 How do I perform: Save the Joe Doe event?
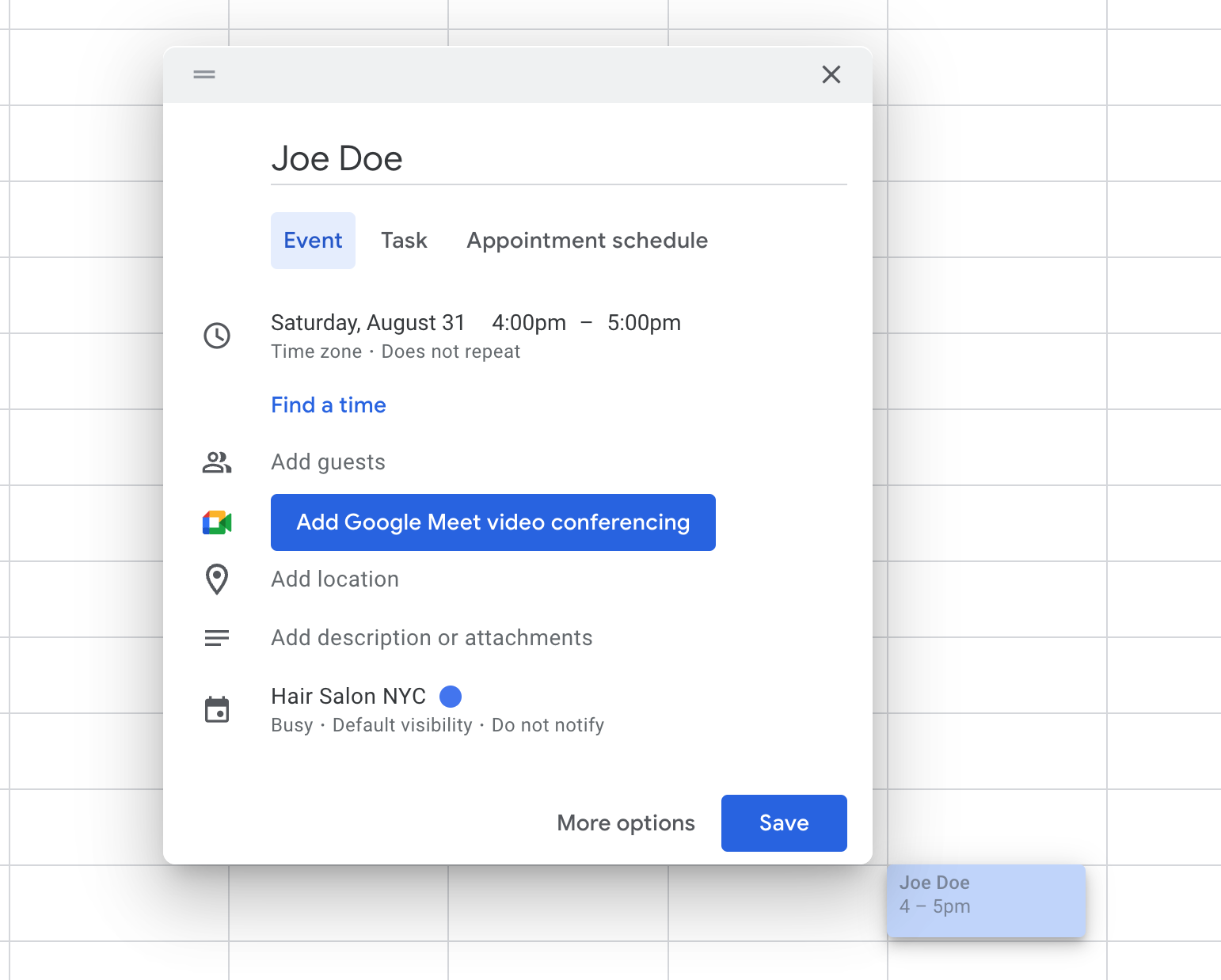(x=783, y=822)
